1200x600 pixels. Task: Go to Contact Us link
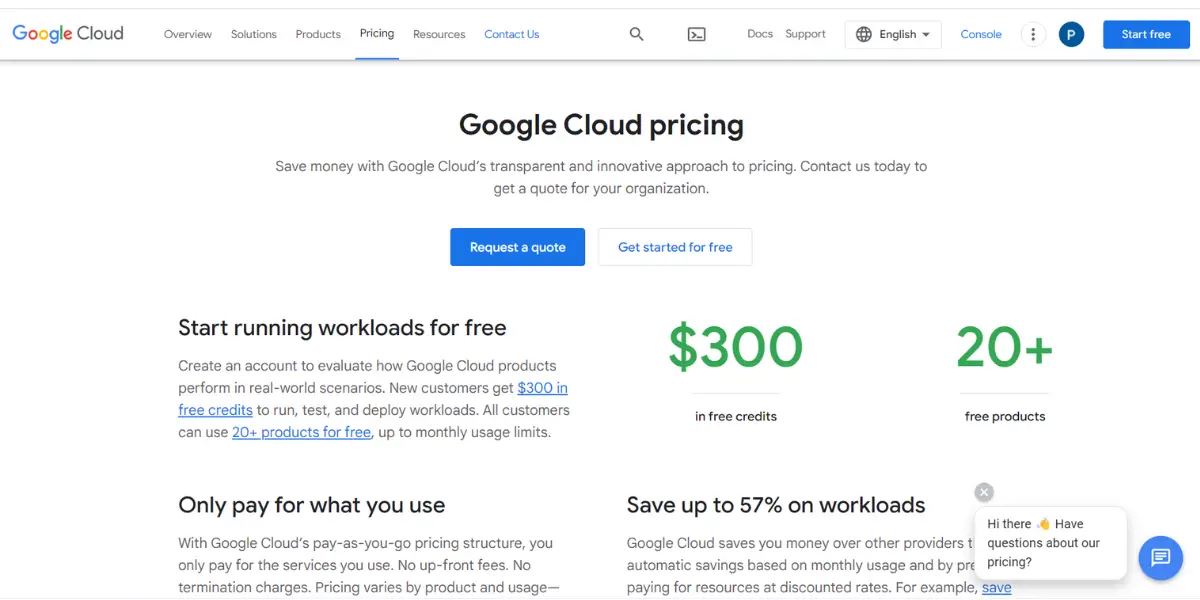[x=512, y=34]
